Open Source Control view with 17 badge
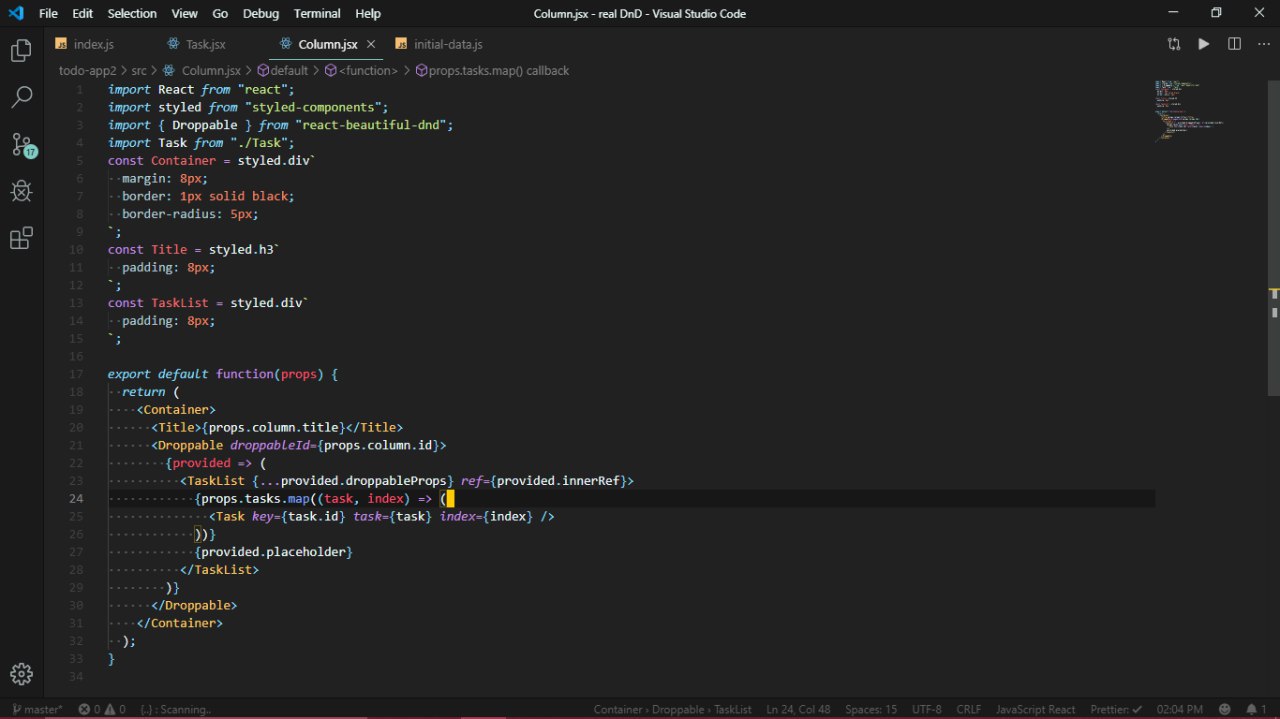The width and height of the screenshot is (1280, 719). click(x=21, y=144)
